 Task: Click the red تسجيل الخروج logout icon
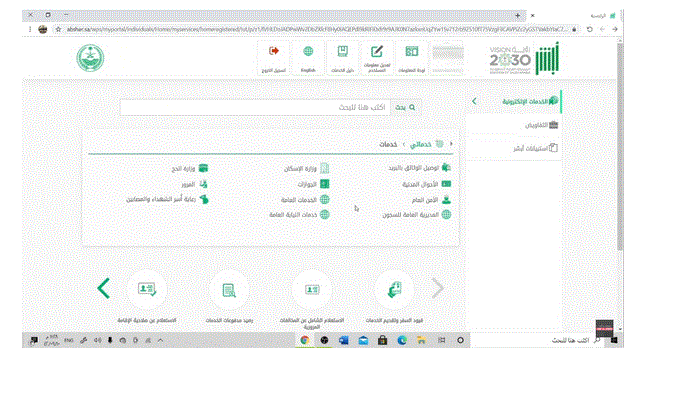click(x=274, y=51)
